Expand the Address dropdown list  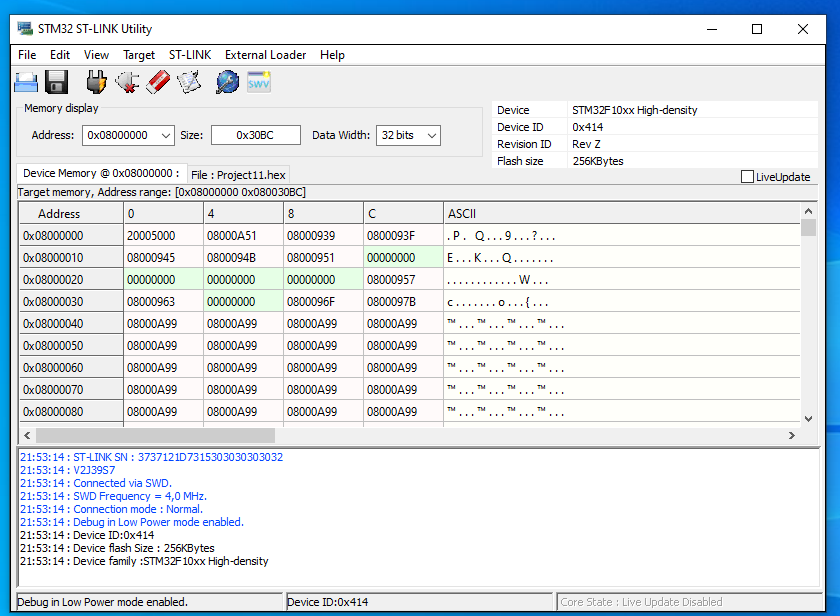[165, 135]
